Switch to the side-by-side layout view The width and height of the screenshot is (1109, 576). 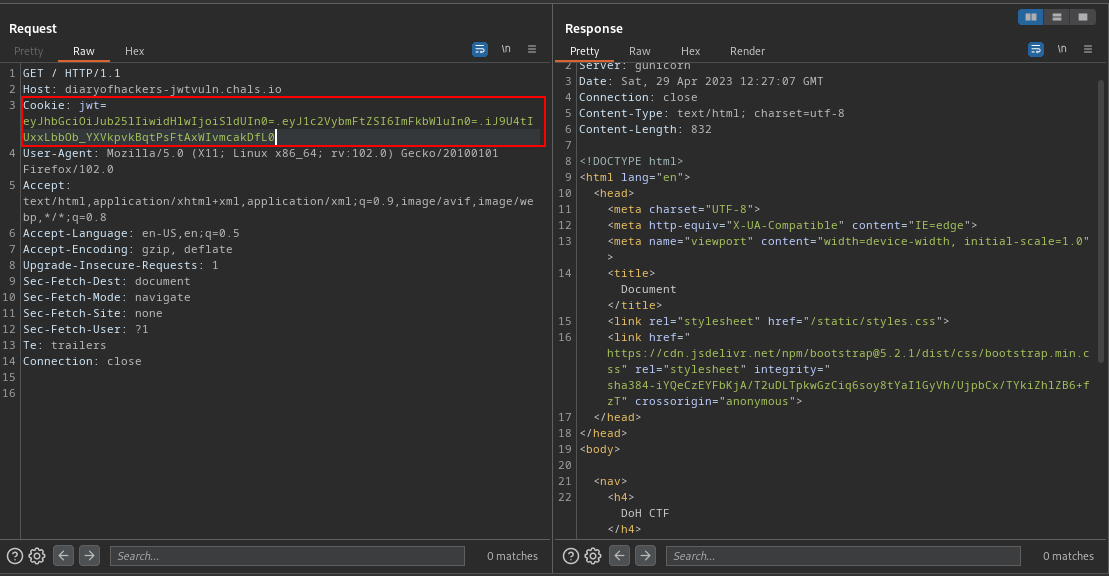(1030, 17)
